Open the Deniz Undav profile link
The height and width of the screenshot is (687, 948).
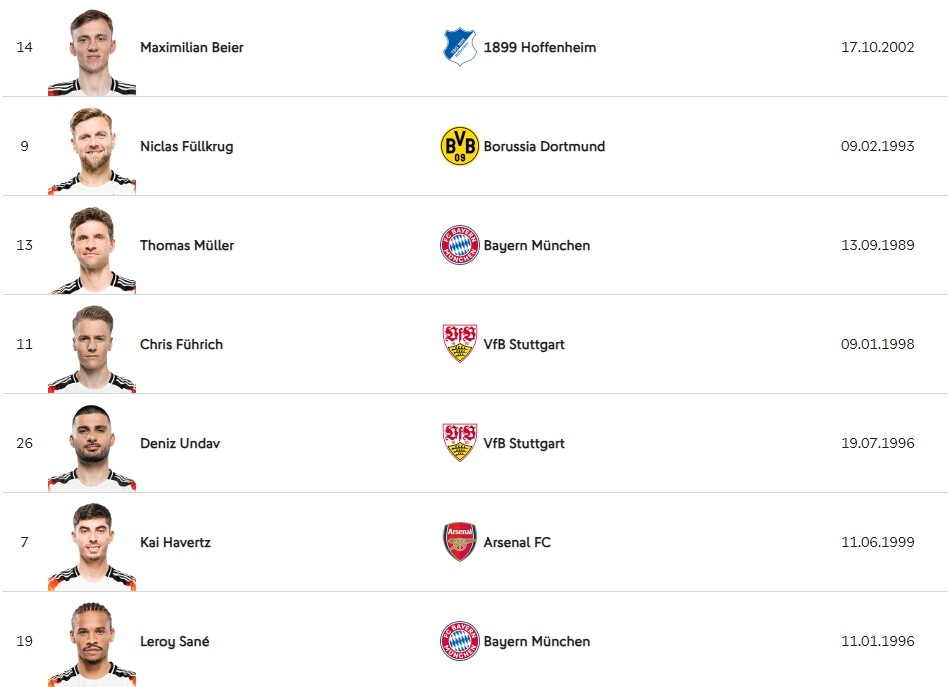pyautogui.click(x=180, y=443)
